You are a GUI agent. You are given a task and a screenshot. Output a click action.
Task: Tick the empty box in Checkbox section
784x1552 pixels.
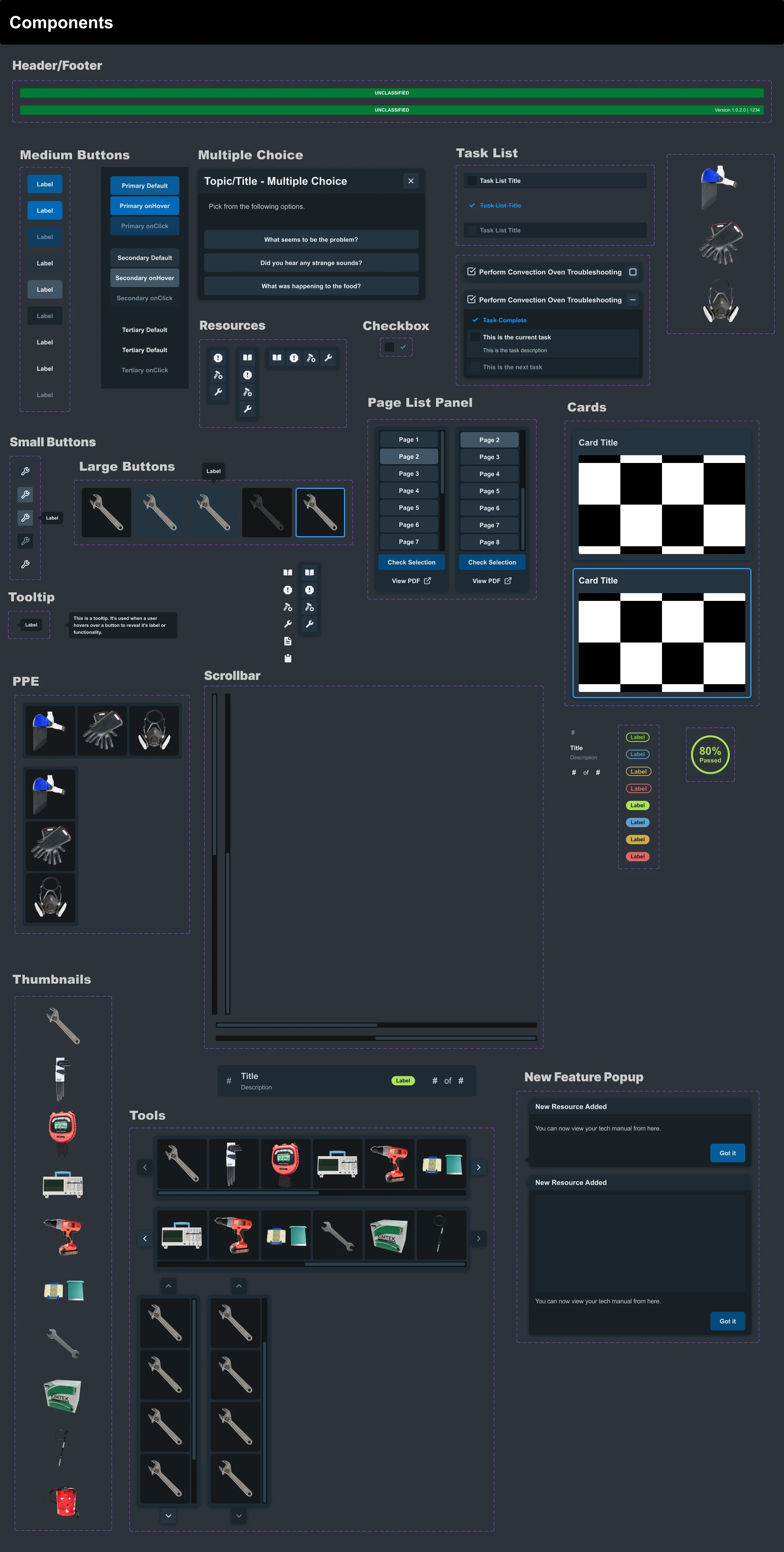click(389, 347)
